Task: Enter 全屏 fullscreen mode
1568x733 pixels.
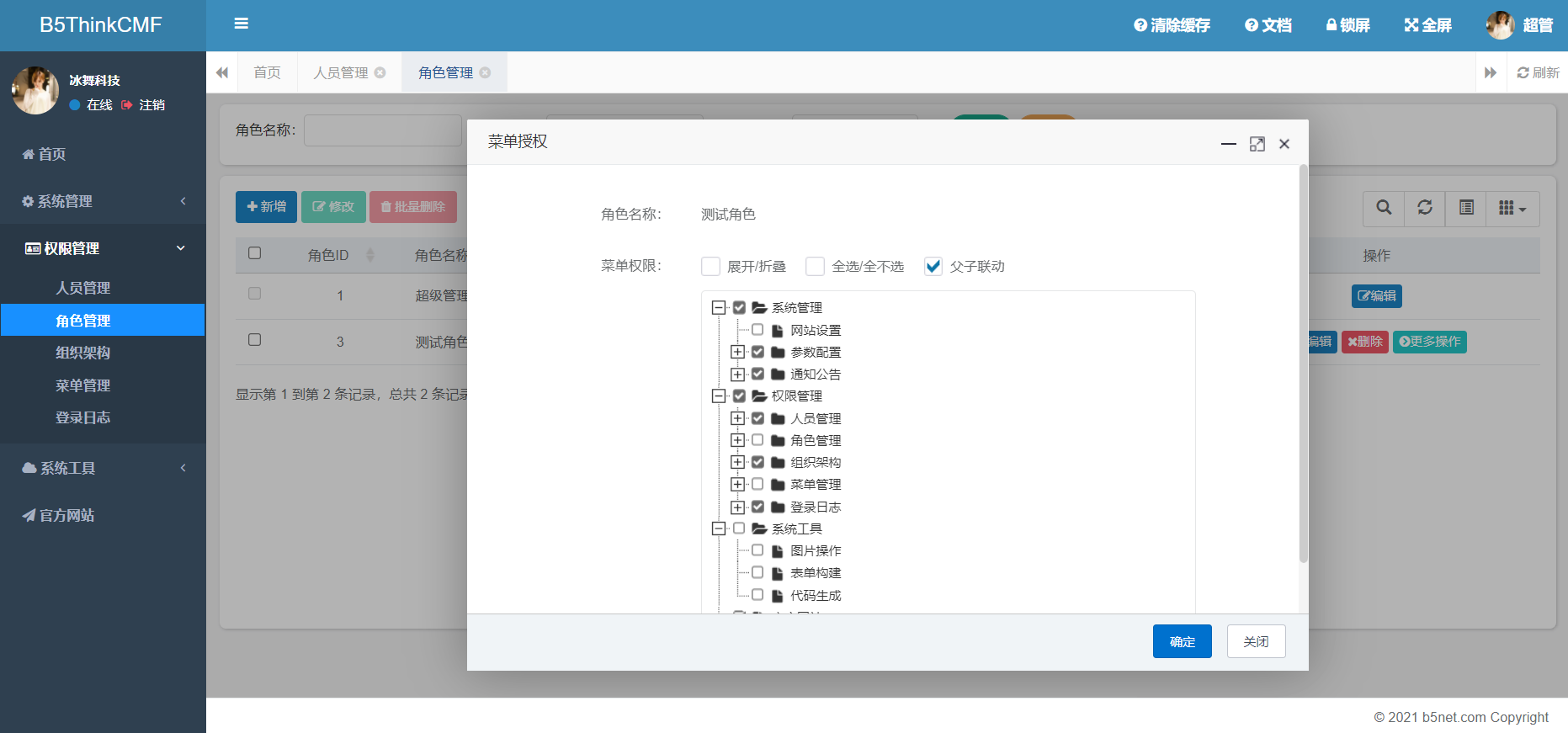Action: tap(1428, 25)
